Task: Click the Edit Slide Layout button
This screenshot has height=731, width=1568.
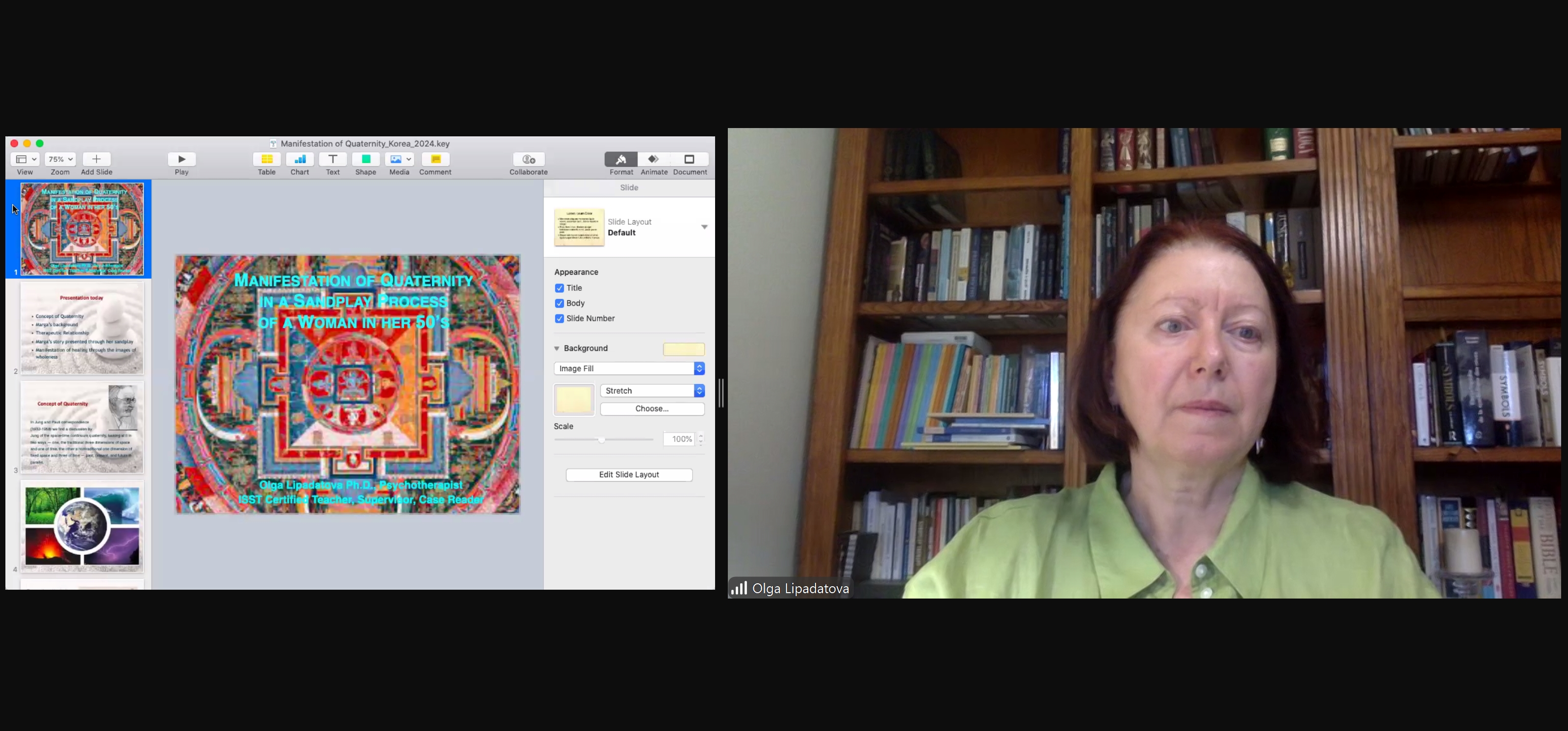Action: pos(629,475)
